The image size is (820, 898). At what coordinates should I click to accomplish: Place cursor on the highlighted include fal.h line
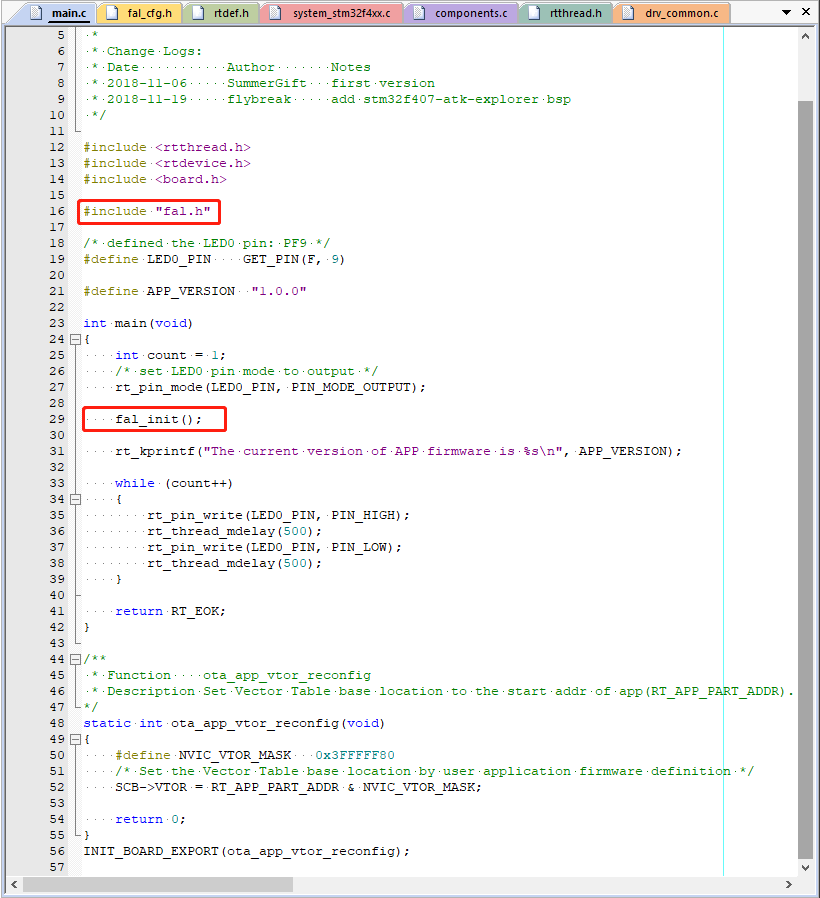click(x=148, y=211)
